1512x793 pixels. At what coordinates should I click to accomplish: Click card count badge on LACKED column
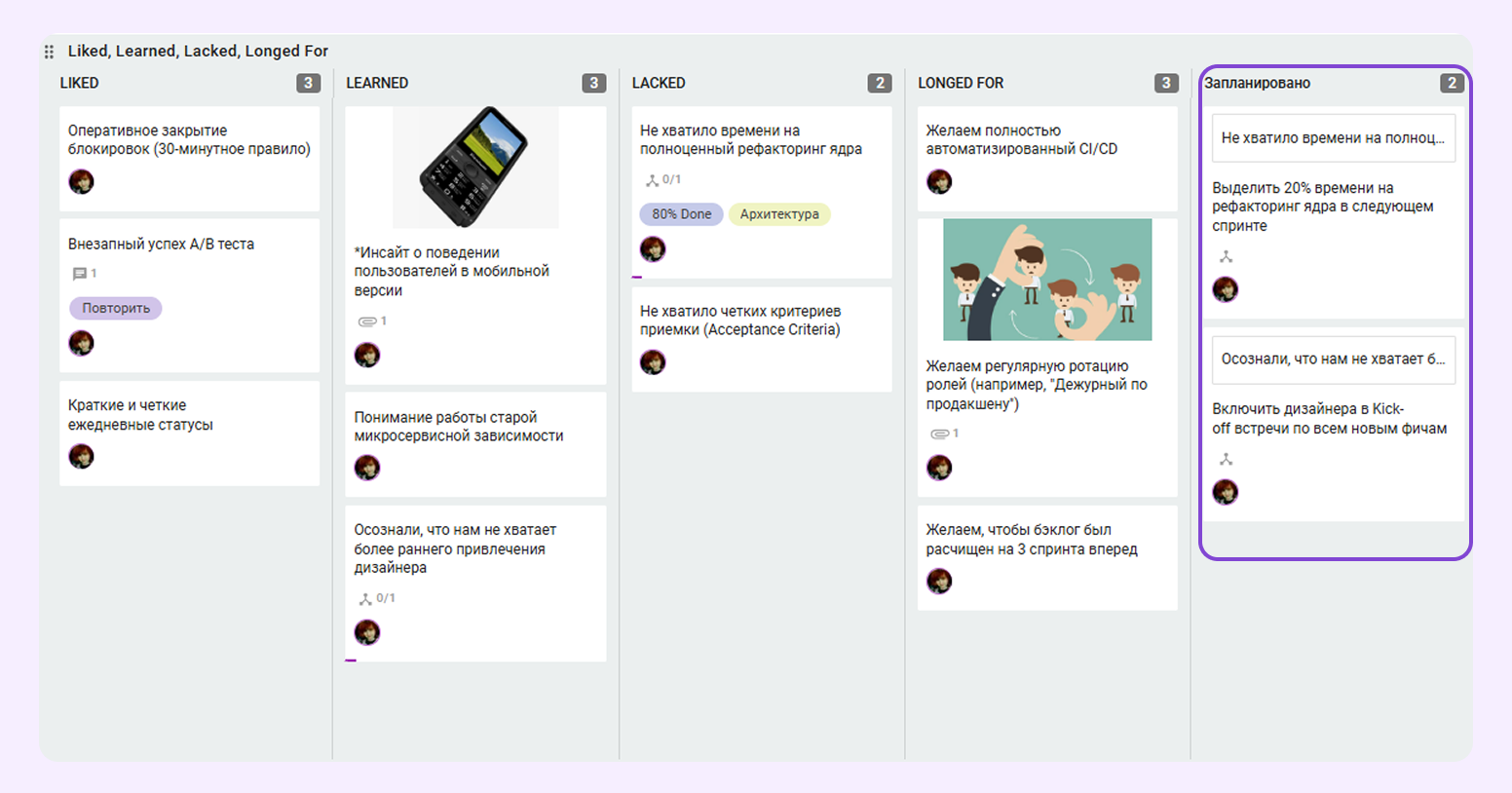880,83
